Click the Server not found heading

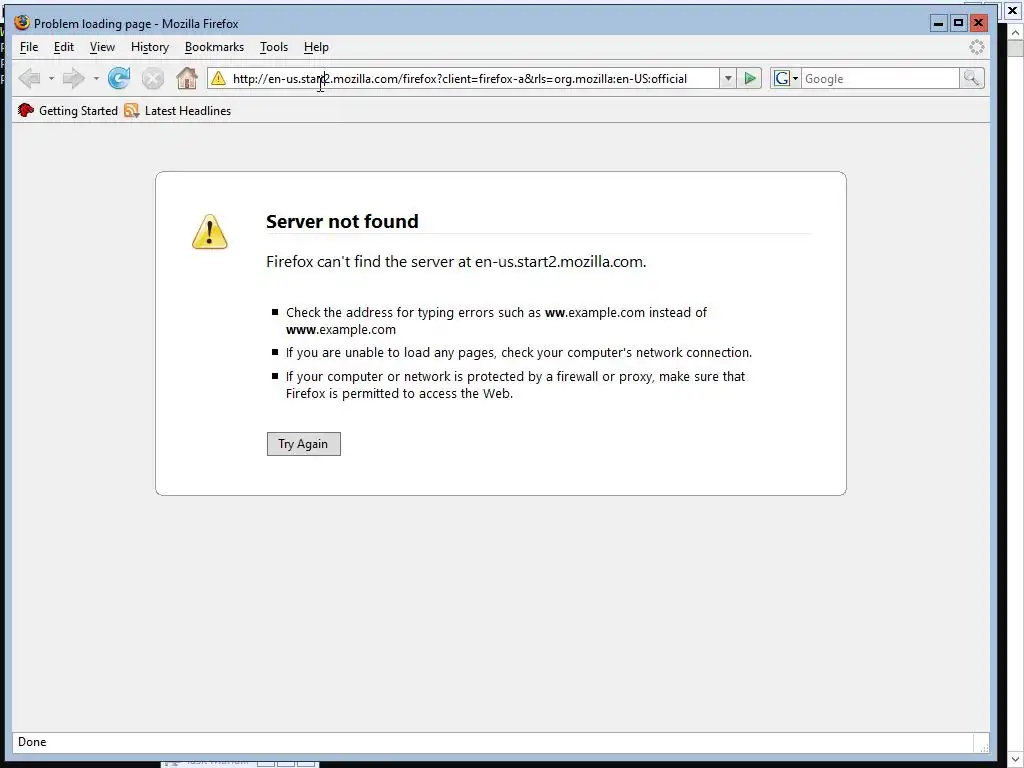pyautogui.click(x=342, y=221)
